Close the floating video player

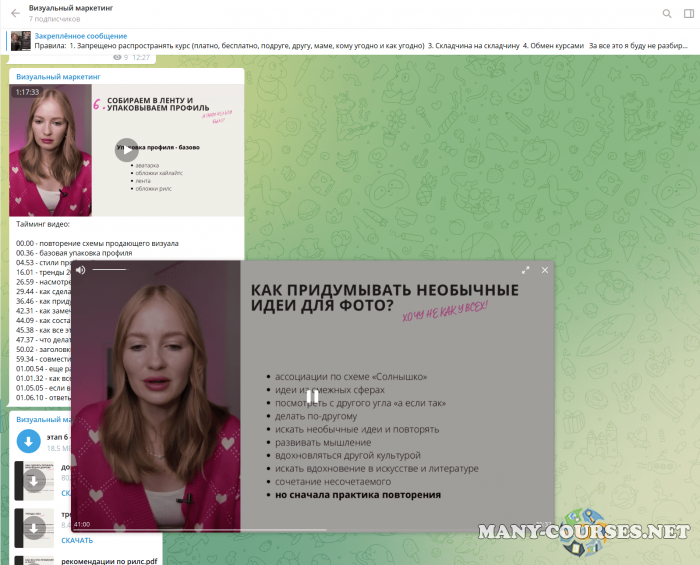(x=545, y=270)
